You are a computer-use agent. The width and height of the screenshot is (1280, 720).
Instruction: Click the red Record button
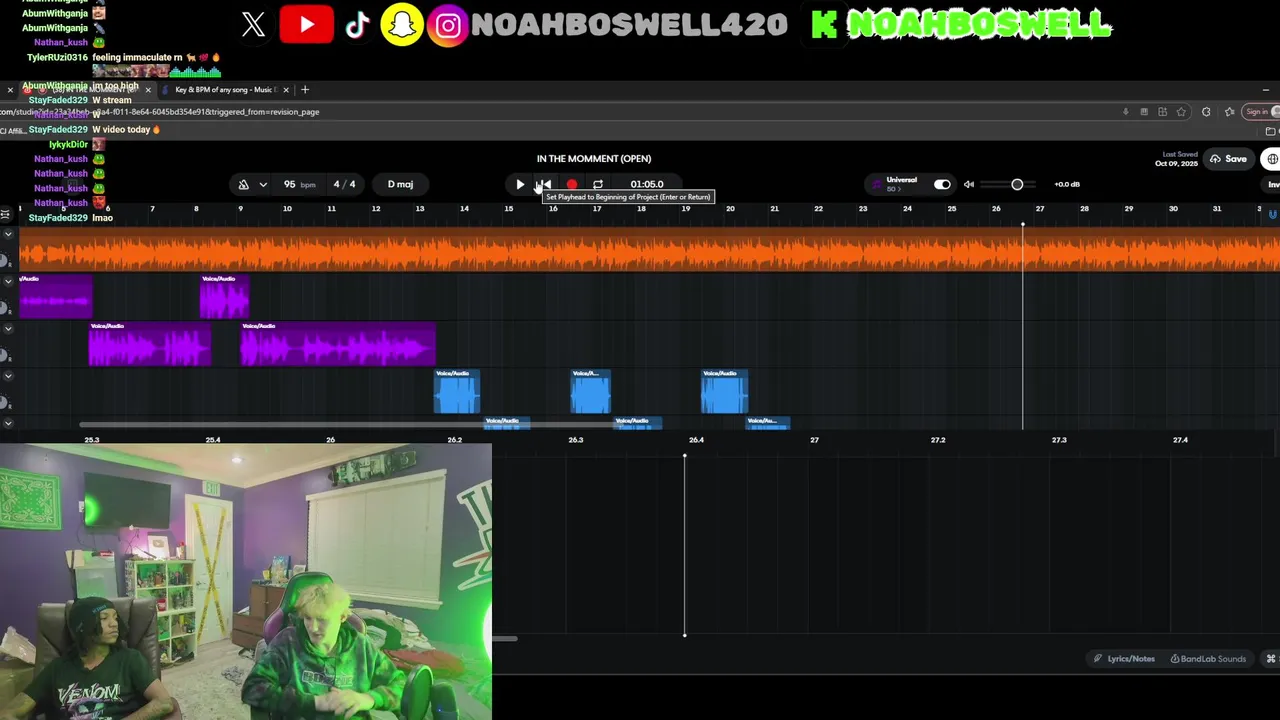pyautogui.click(x=571, y=184)
